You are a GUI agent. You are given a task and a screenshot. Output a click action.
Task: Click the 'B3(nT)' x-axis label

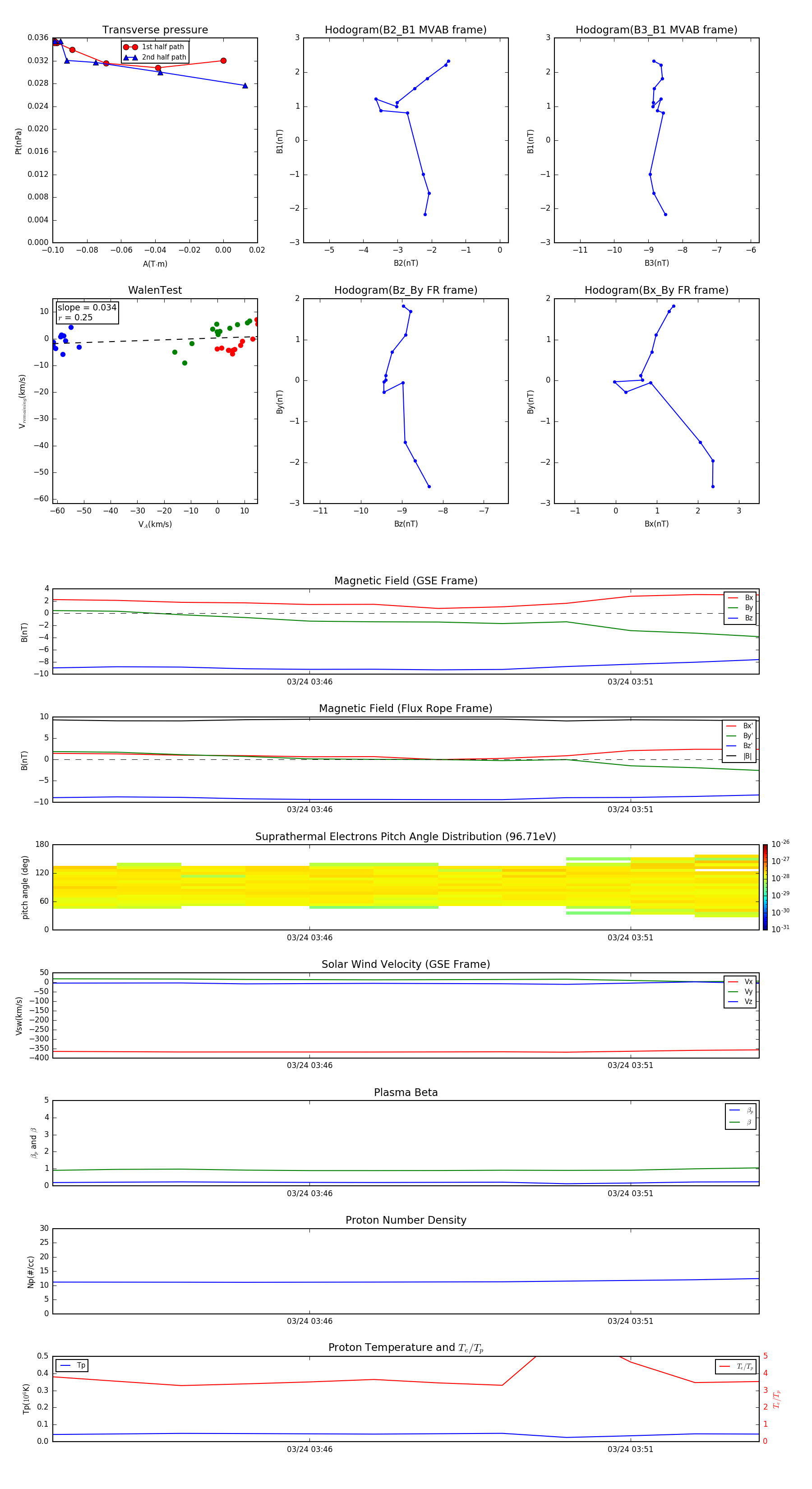point(656,263)
